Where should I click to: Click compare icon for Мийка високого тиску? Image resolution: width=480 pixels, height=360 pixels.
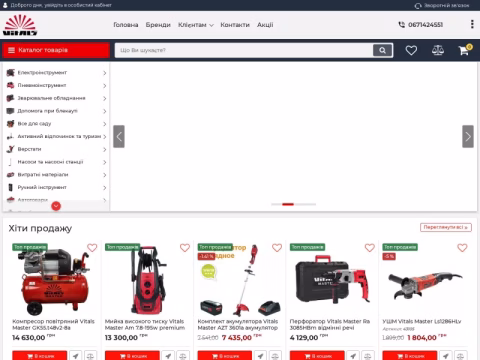click(x=183, y=355)
